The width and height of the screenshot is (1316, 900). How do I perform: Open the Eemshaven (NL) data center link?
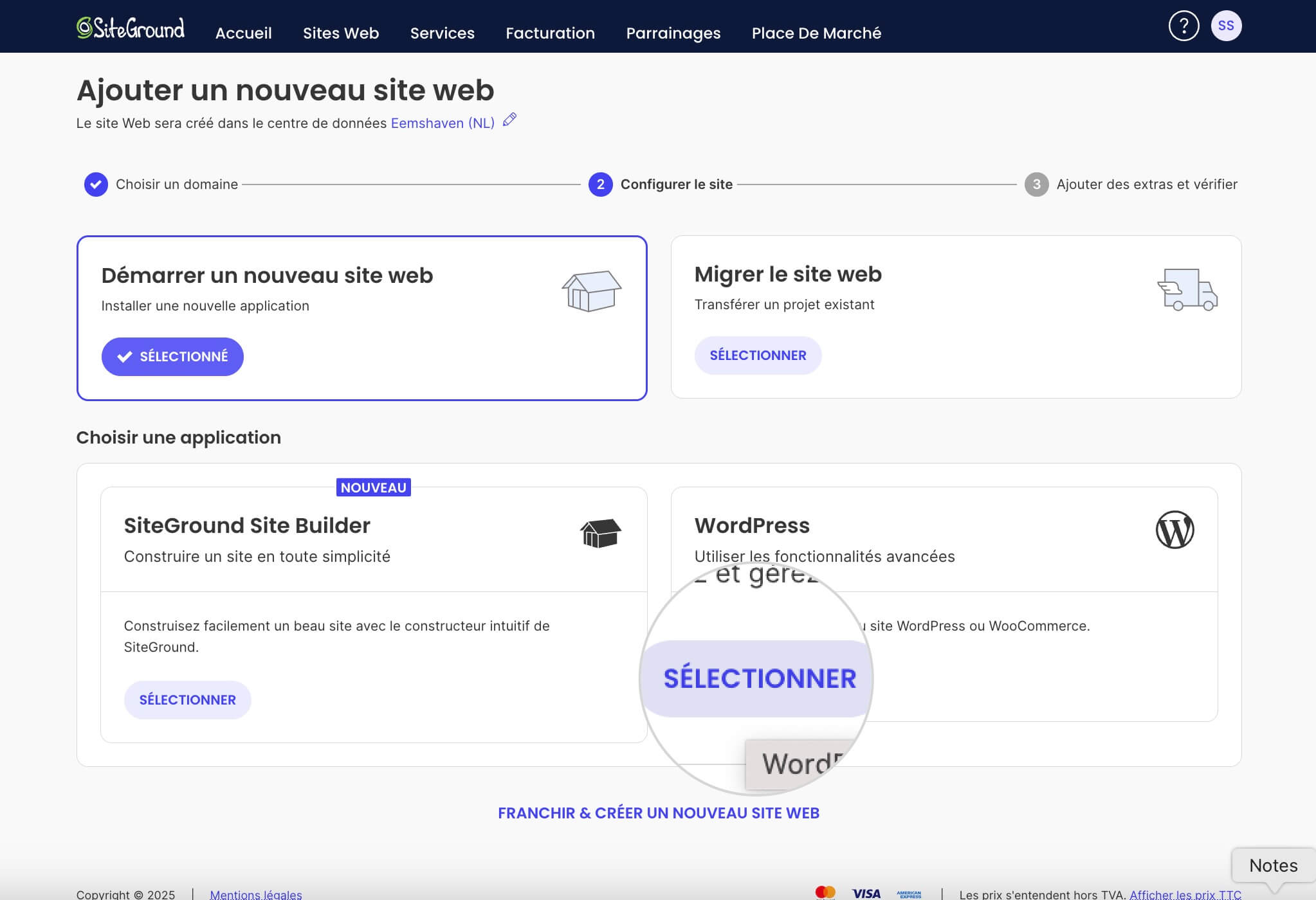pos(443,123)
